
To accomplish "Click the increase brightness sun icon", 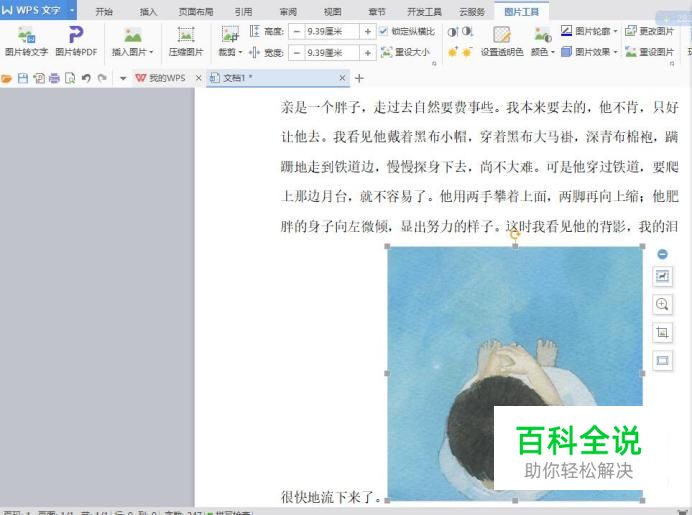I will click(453, 52).
